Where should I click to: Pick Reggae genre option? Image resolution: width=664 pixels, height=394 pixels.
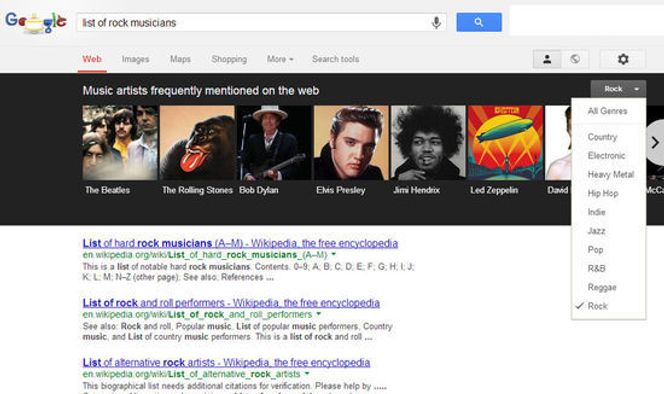pos(609,287)
